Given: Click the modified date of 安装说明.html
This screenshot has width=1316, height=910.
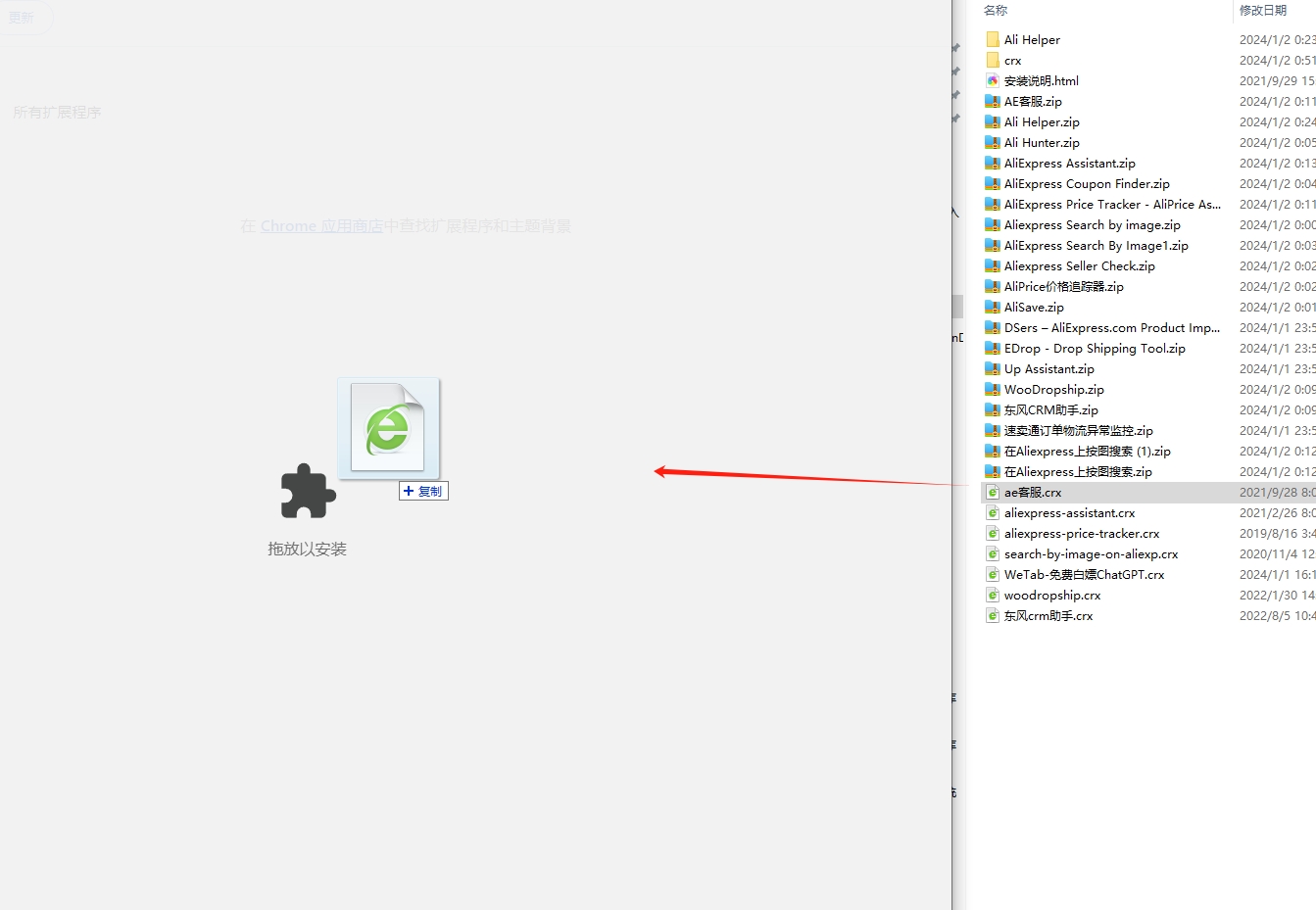Looking at the screenshot, I should (x=1277, y=80).
